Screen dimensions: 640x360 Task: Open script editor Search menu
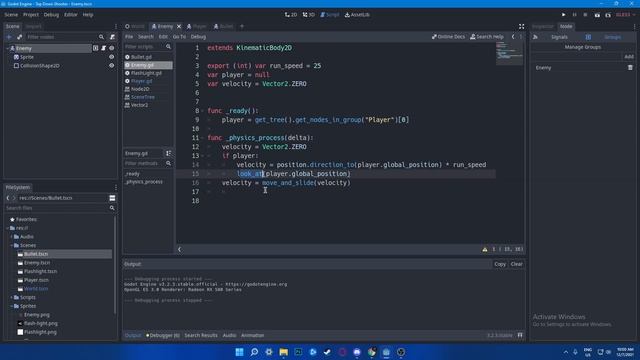click(145, 37)
